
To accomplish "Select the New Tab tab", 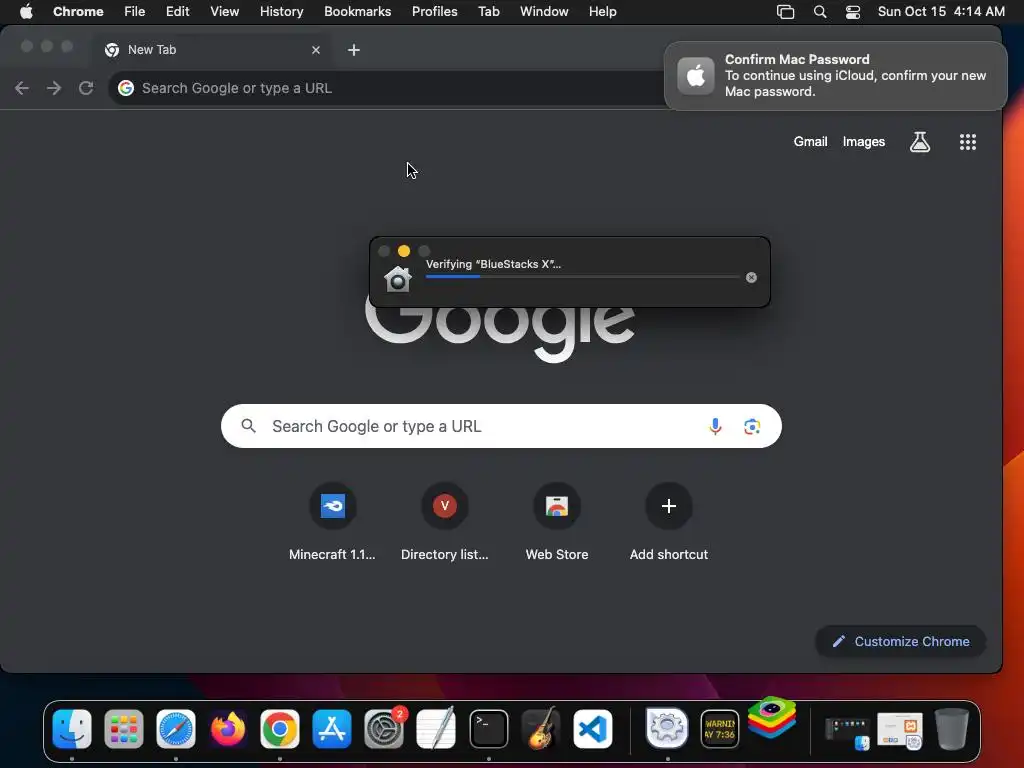I will [212, 50].
